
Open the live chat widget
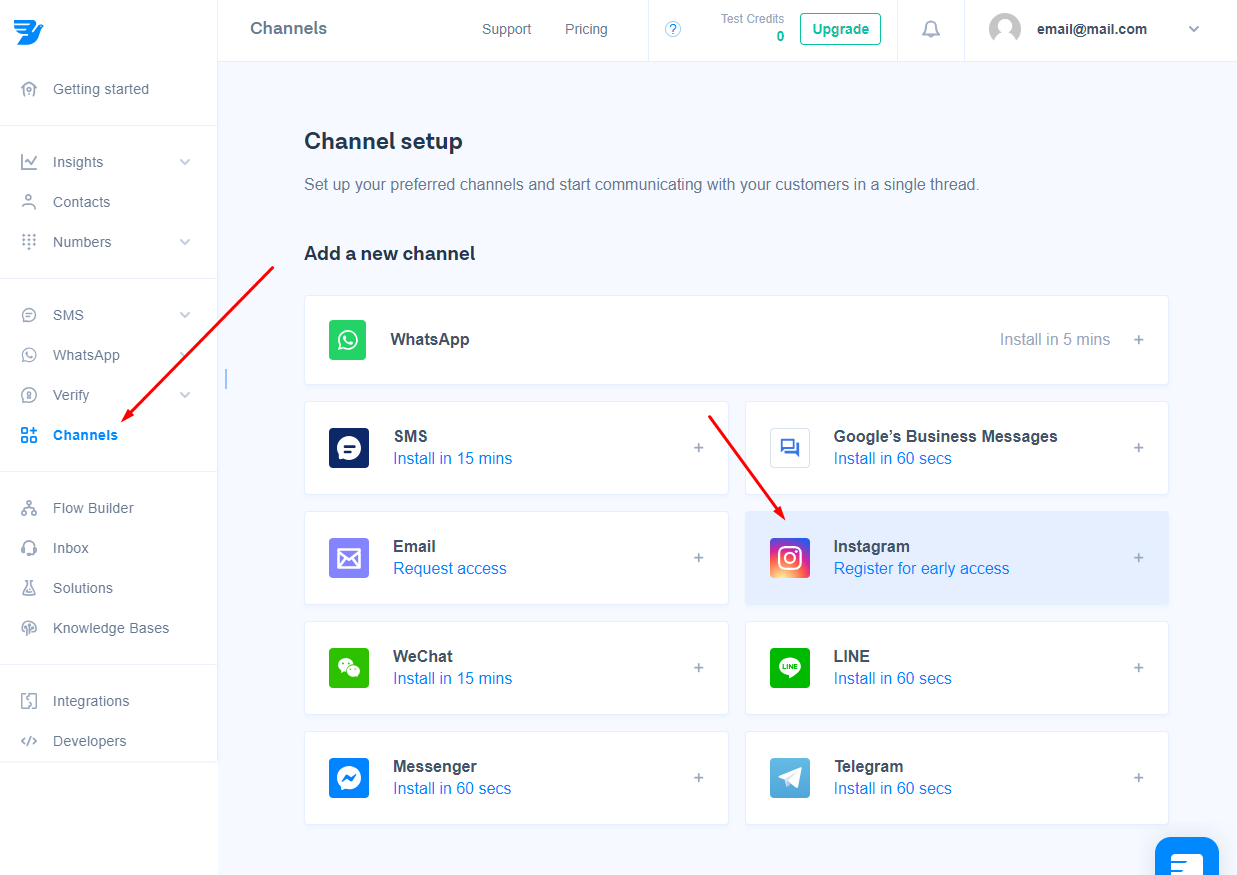coord(1187,857)
